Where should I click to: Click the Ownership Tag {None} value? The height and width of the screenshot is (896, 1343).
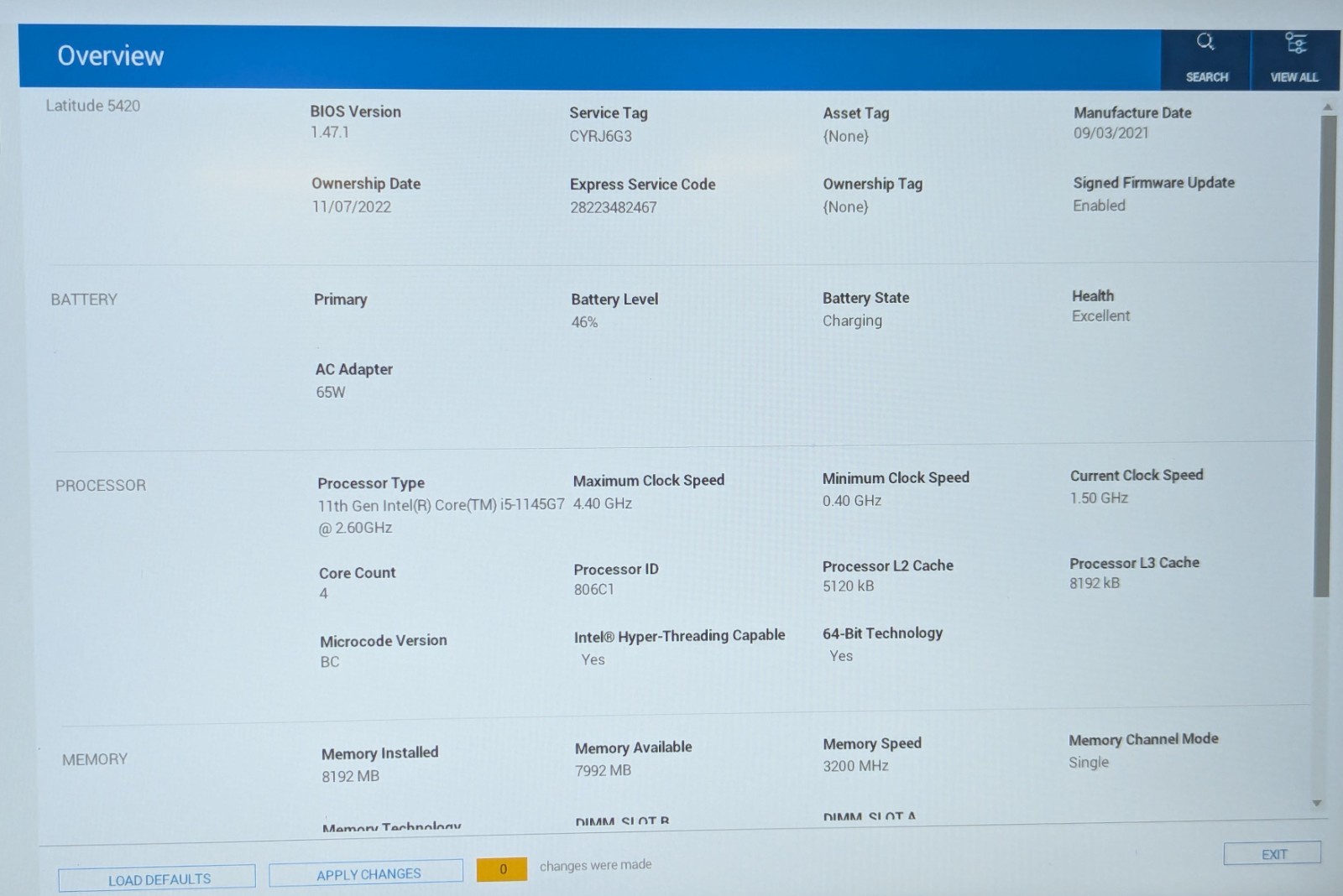(845, 206)
